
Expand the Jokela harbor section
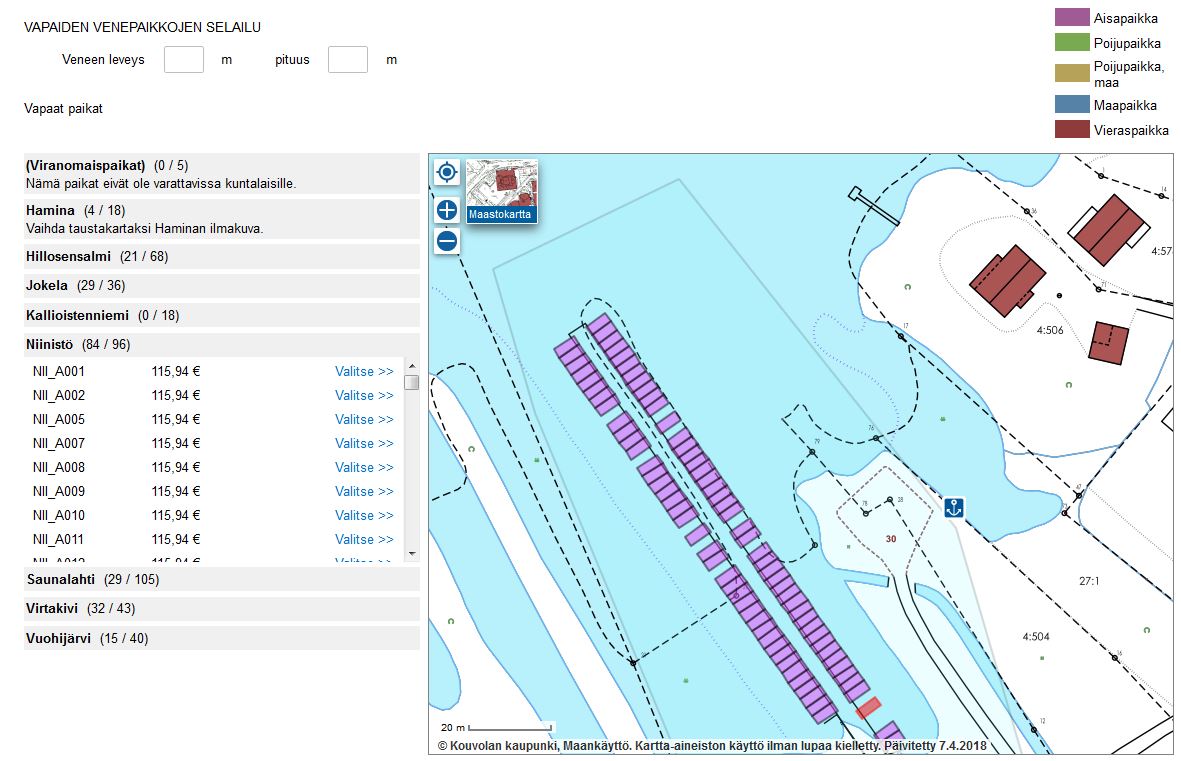(221, 286)
